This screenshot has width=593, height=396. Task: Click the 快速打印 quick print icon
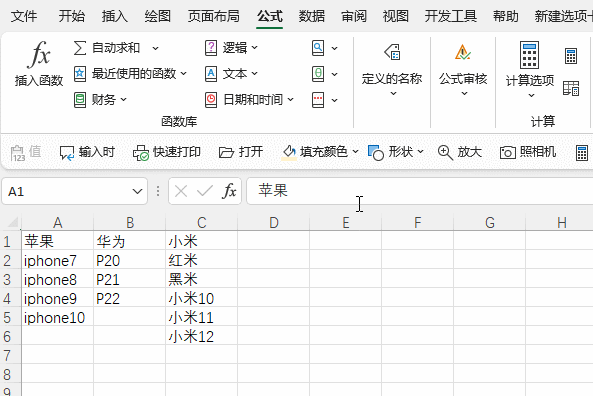coord(141,153)
